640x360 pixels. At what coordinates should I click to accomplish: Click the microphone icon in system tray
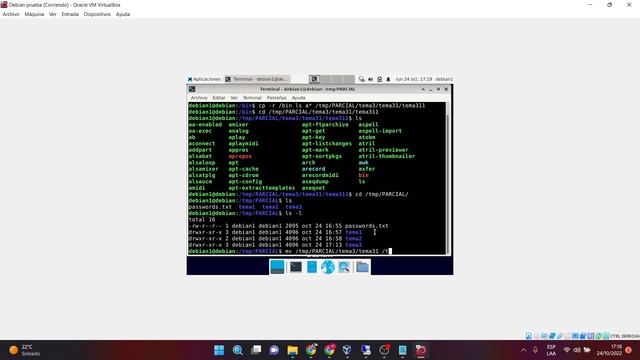click(x=535, y=350)
